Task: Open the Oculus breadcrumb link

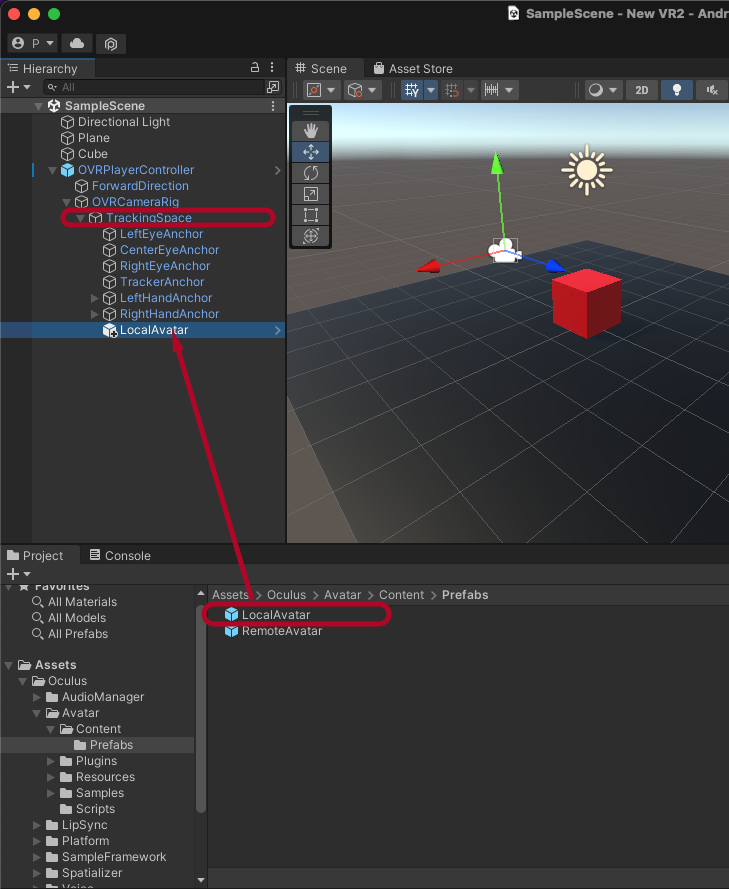Action: click(286, 595)
